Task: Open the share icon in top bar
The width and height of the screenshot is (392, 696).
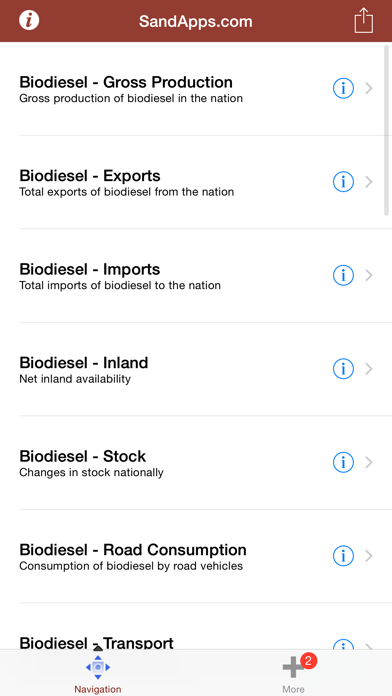Action: pos(364,20)
